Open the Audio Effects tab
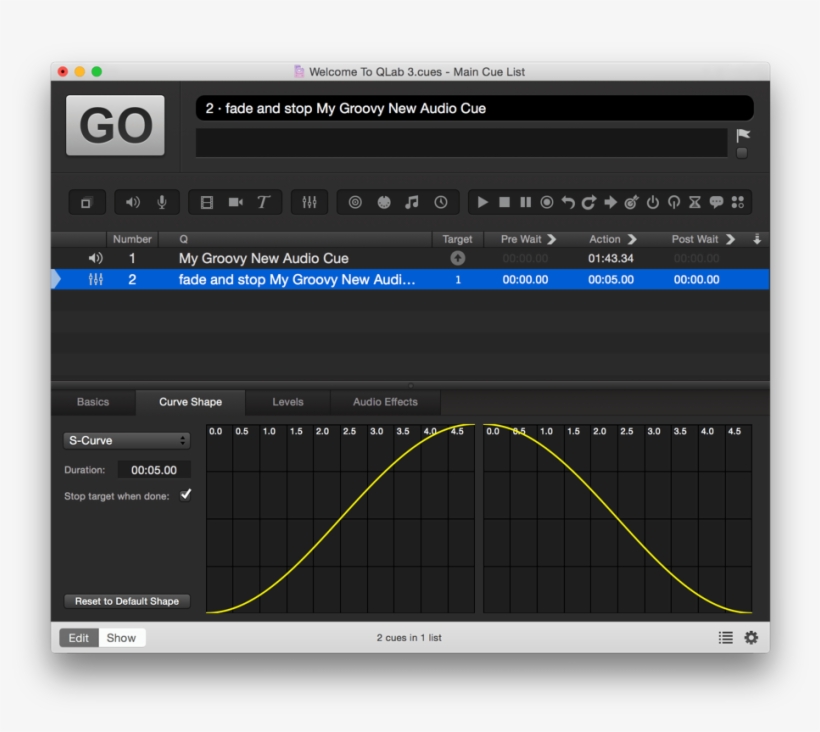Viewport: 820px width, 732px height. (x=385, y=402)
